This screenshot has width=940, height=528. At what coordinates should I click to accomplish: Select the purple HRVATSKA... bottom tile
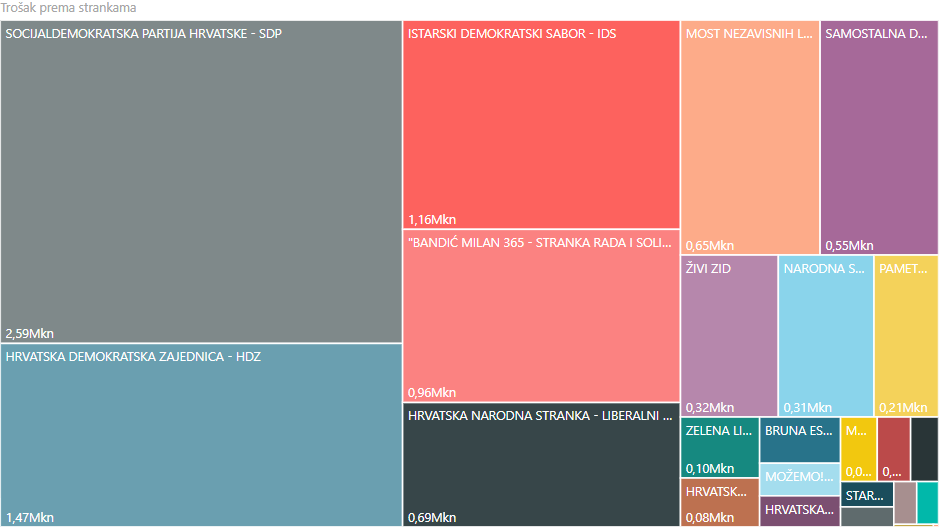click(800, 511)
